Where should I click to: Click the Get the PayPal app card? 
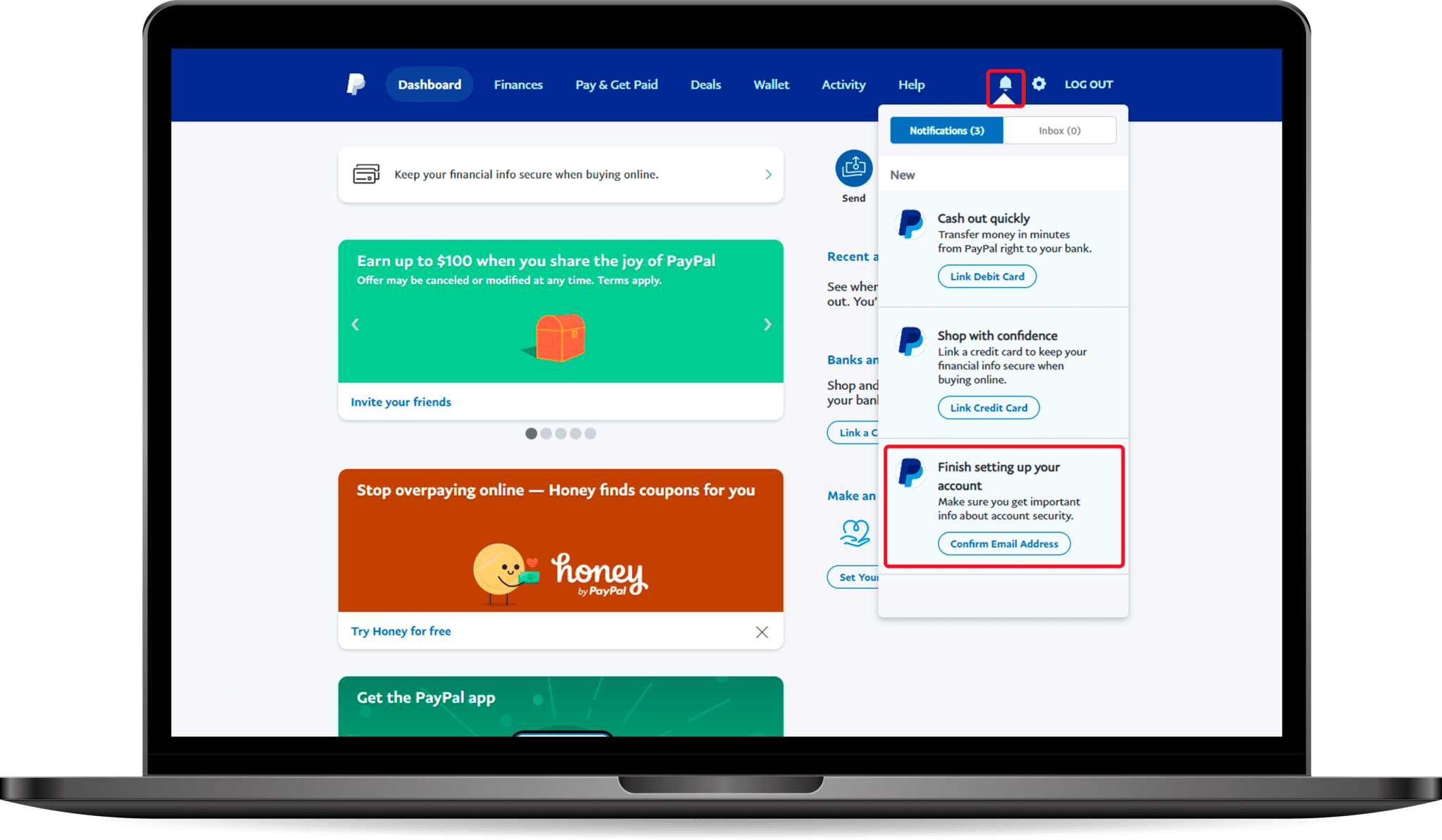point(560,706)
